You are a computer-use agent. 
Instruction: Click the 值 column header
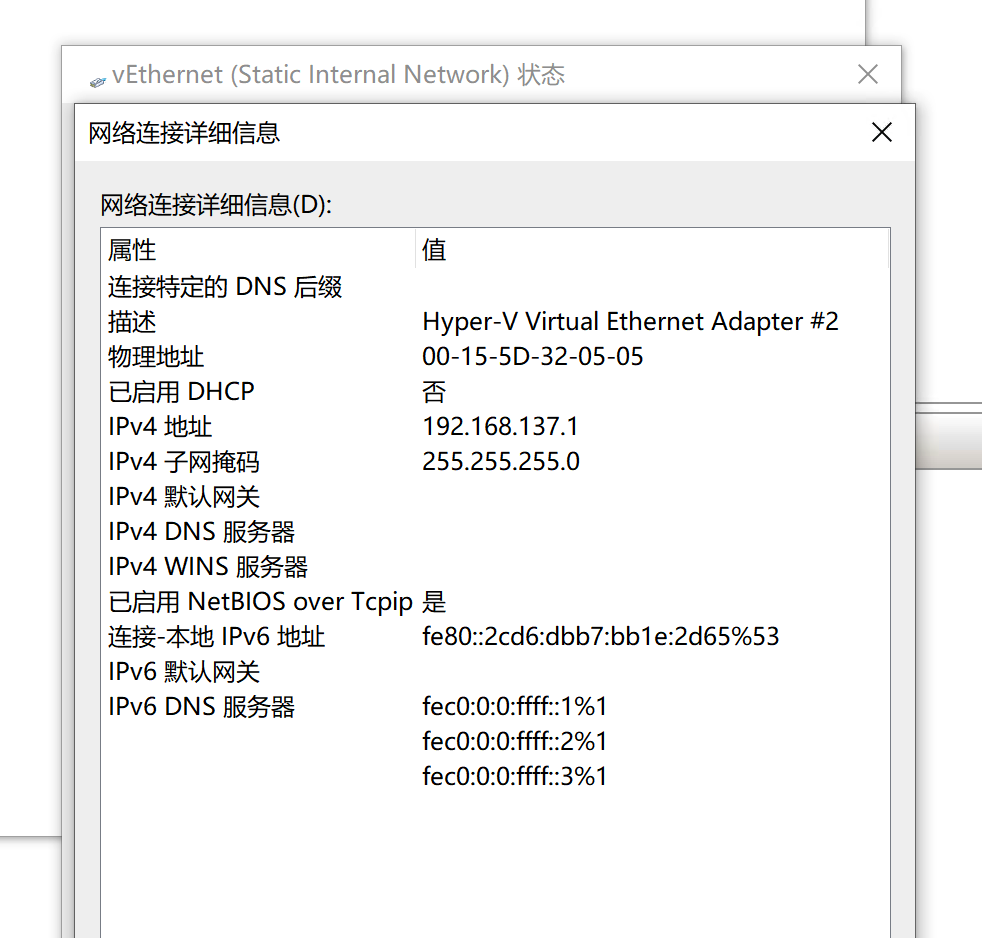coord(434,250)
